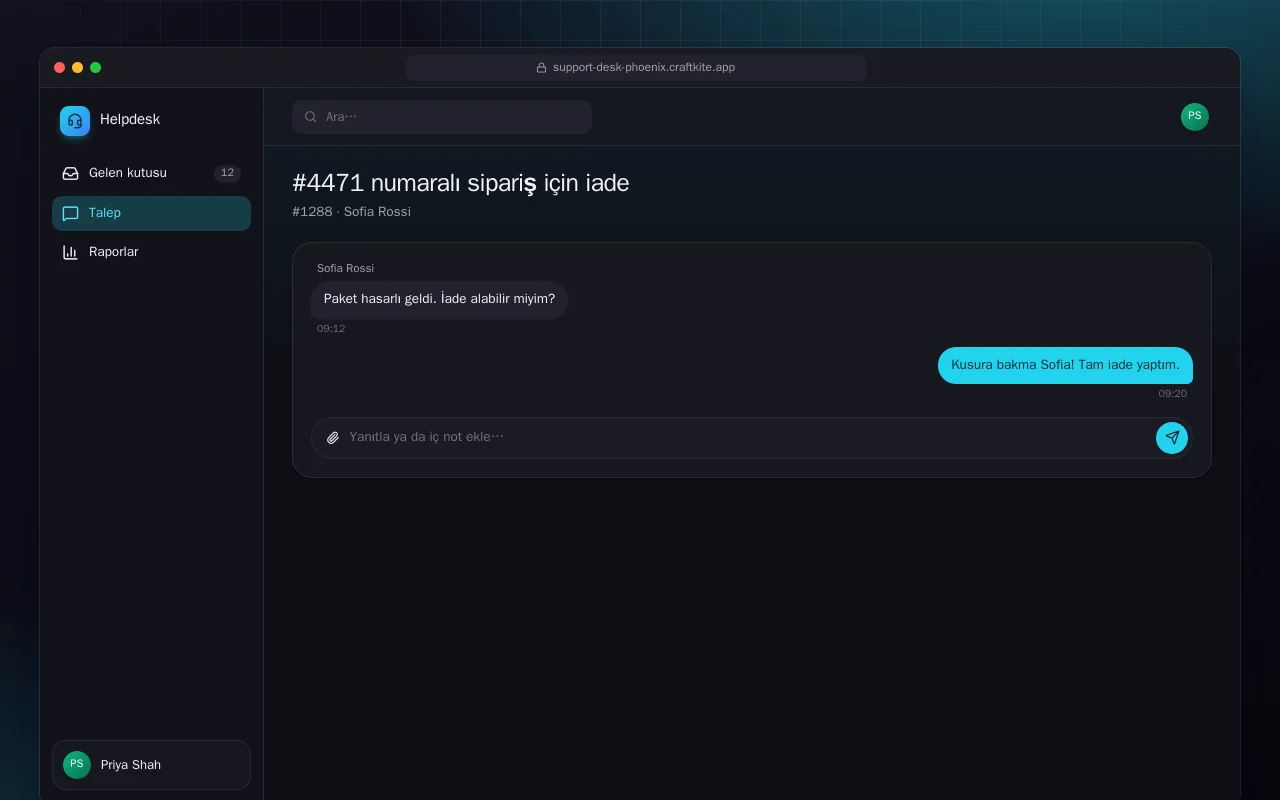Open Raporlar in the sidebar
This screenshot has width=1280, height=800.
tap(151, 252)
